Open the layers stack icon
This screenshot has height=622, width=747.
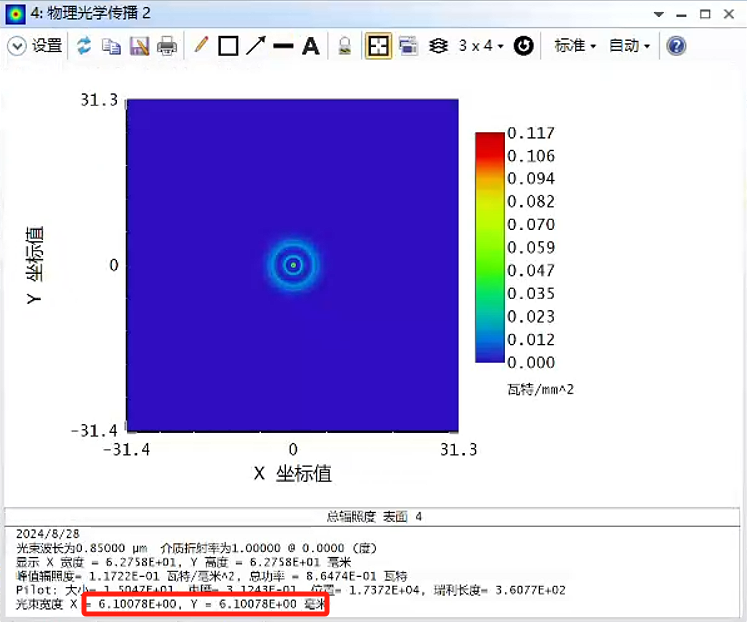(x=438, y=46)
